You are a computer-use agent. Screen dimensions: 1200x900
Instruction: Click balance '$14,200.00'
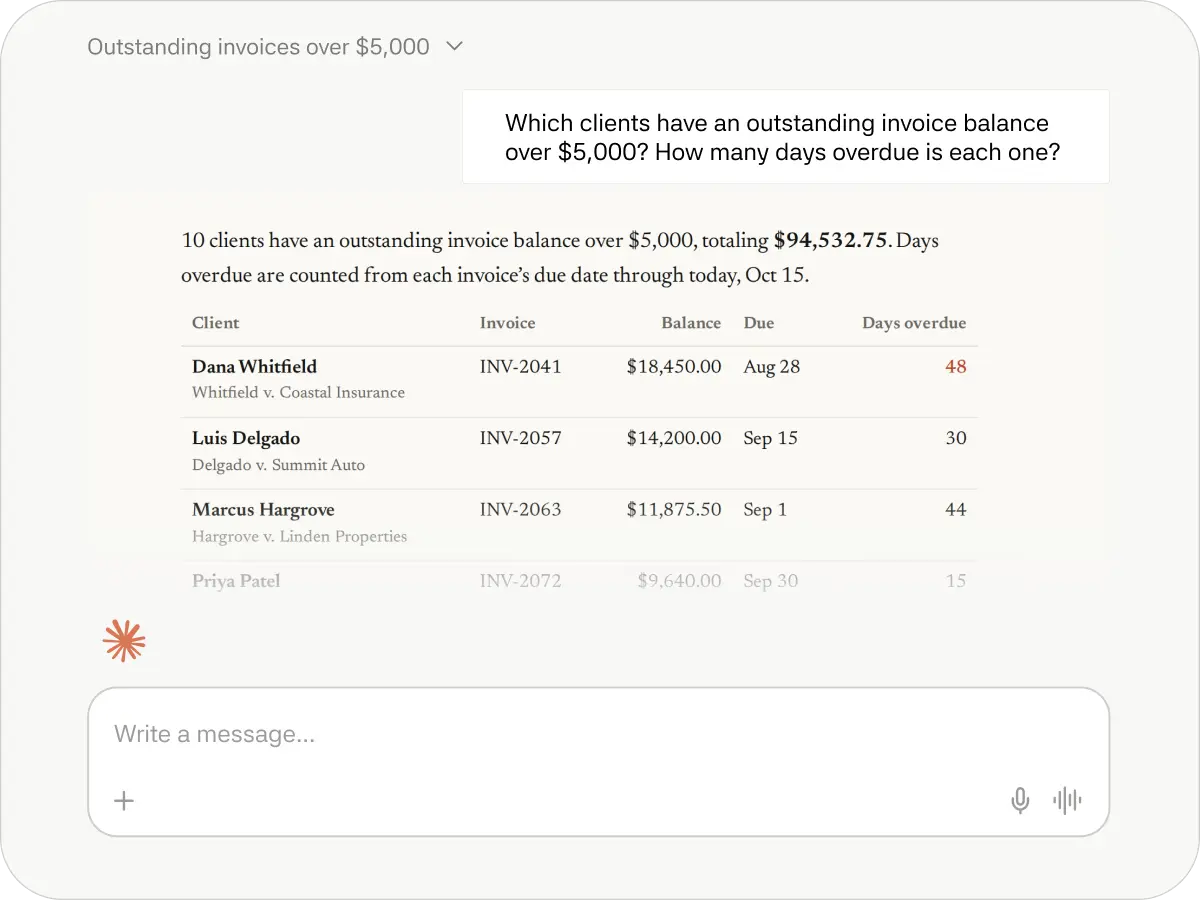coord(674,438)
